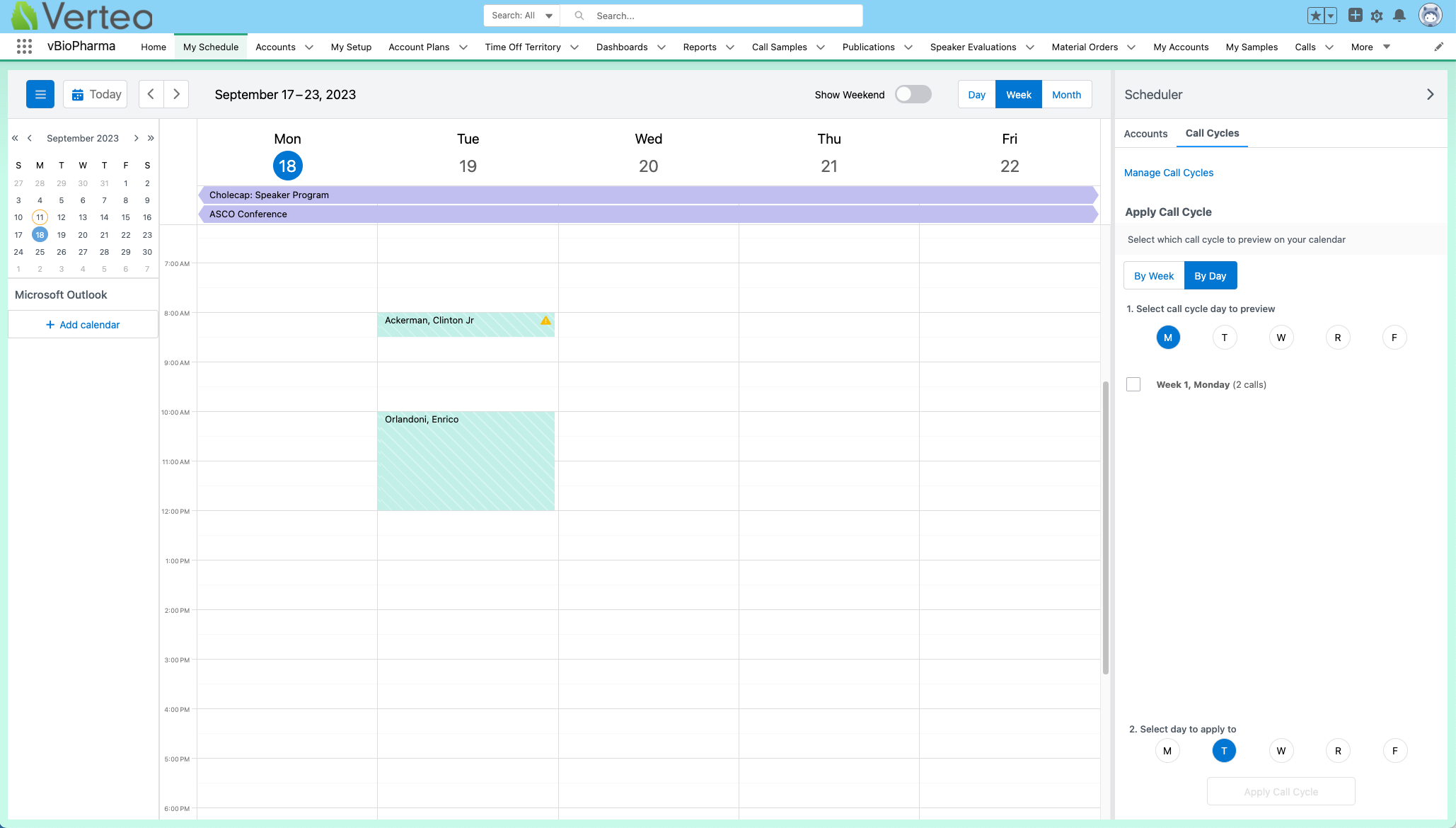Select Wednesday as call cycle preview day
The height and width of the screenshot is (828, 1456).
click(x=1281, y=338)
